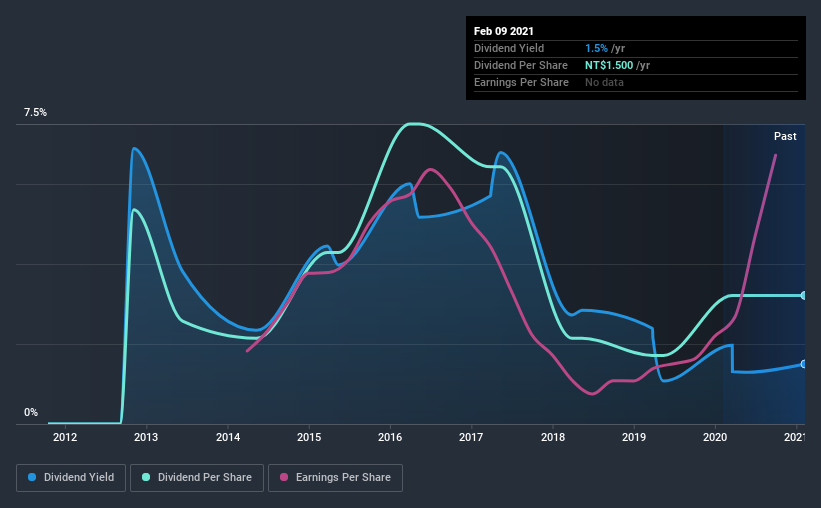Toggle the Dividend Per Share legend button

click(x=197, y=478)
